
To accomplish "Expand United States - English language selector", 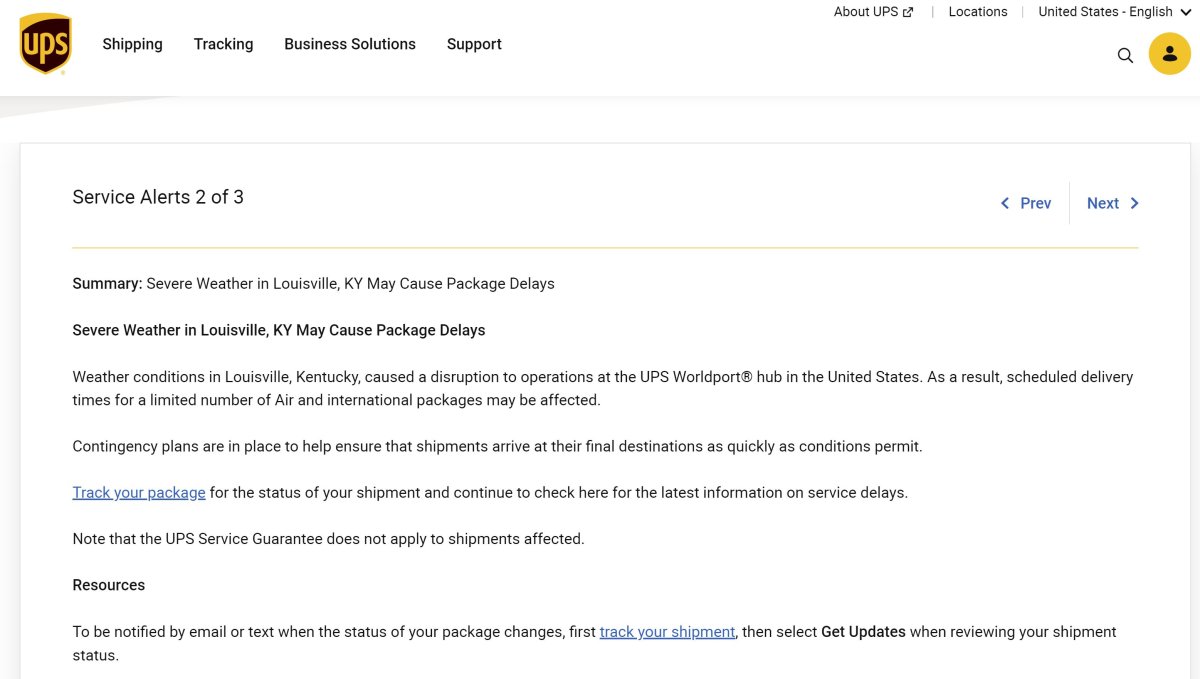I will [1115, 12].
